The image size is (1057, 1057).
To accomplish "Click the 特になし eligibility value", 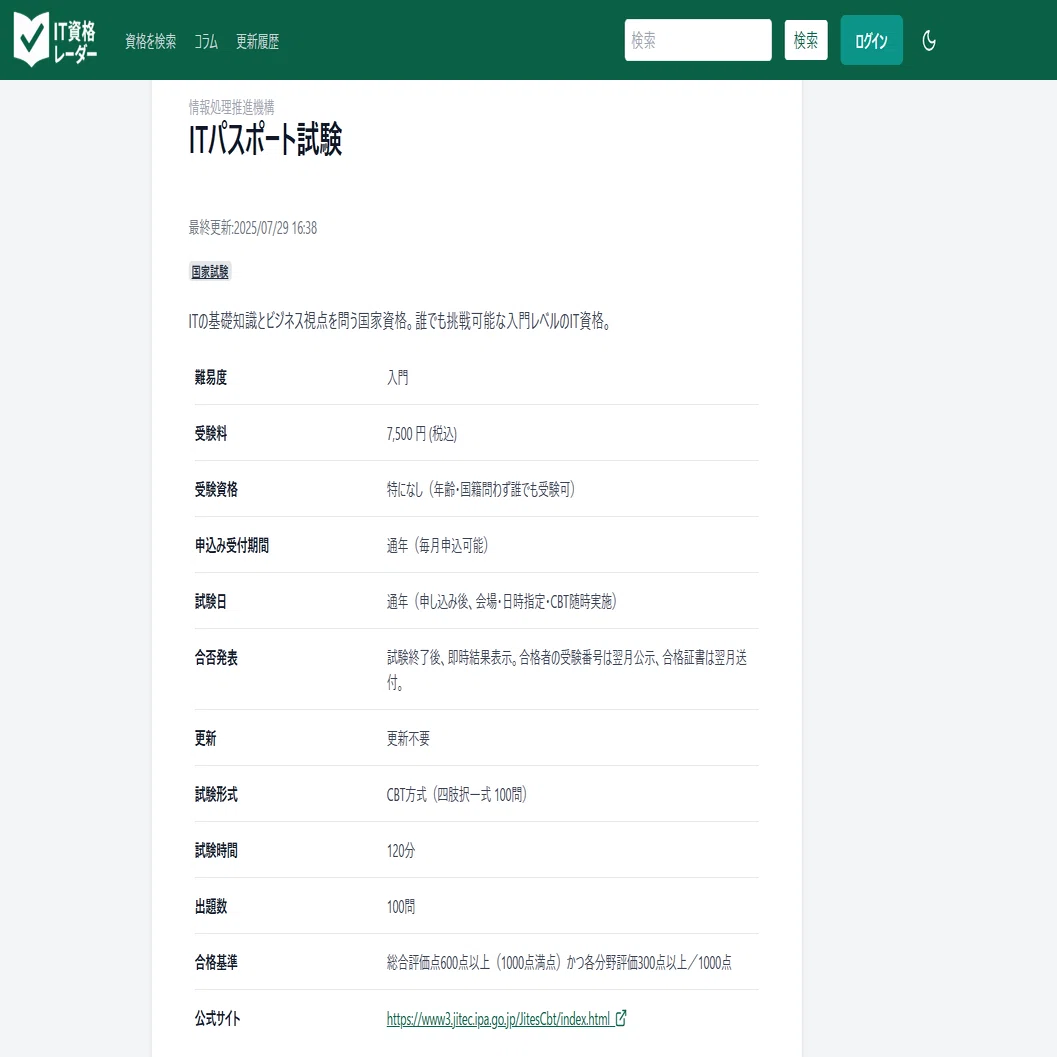I will point(481,489).
